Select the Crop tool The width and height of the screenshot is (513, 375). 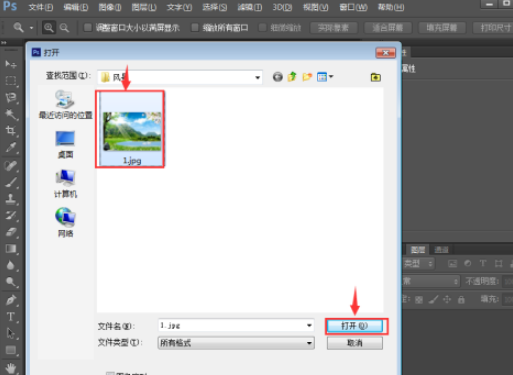[11, 131]
